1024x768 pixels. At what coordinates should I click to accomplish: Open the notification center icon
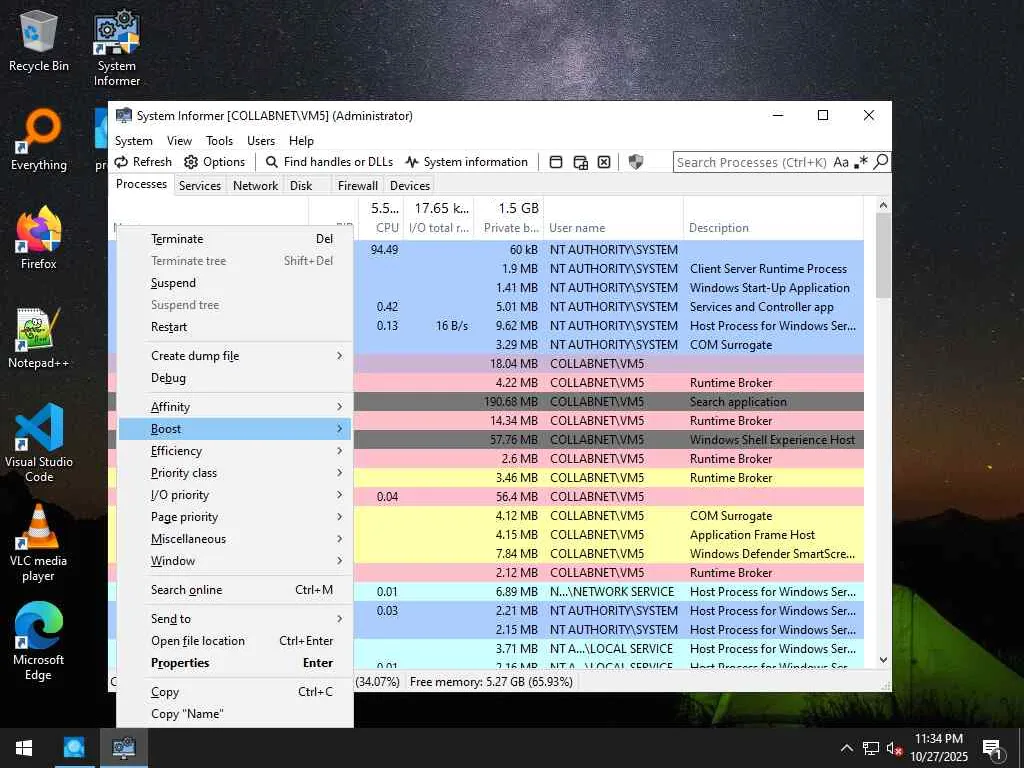tap(992, 749)
